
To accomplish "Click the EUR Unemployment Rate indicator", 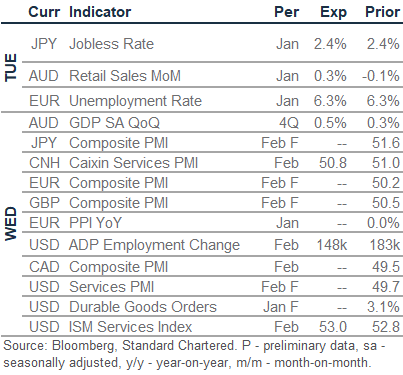I will [135, 101].
